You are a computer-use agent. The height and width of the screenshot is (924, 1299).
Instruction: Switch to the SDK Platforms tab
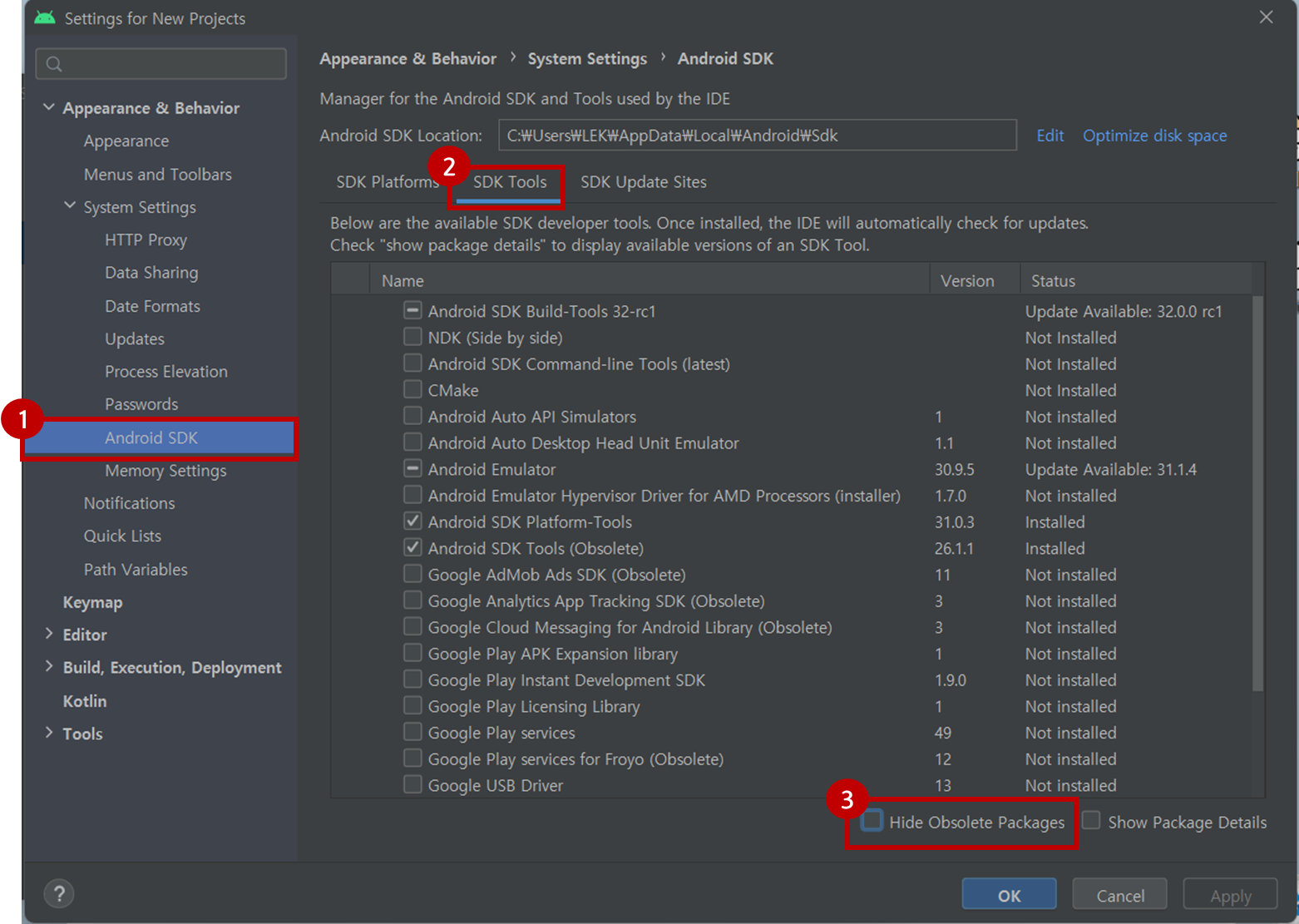coord(388,182)
